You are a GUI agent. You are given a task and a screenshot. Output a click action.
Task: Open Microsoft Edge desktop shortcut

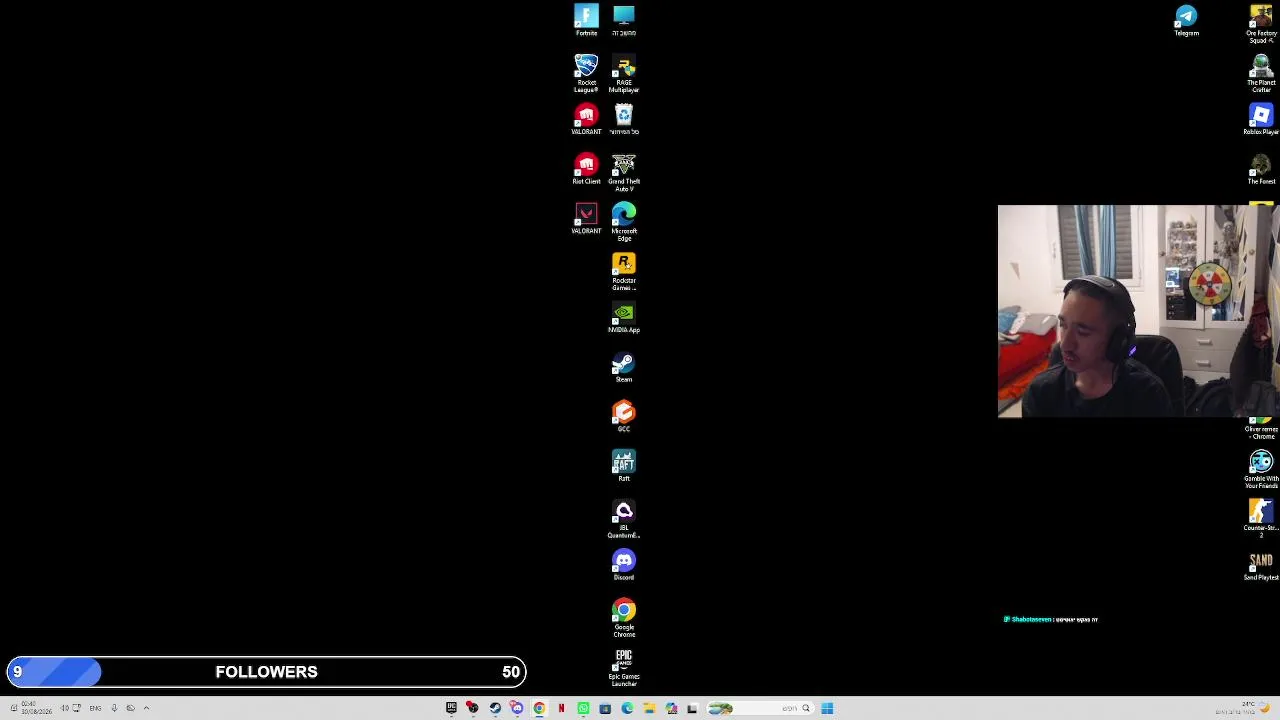(x=624, y=222)
